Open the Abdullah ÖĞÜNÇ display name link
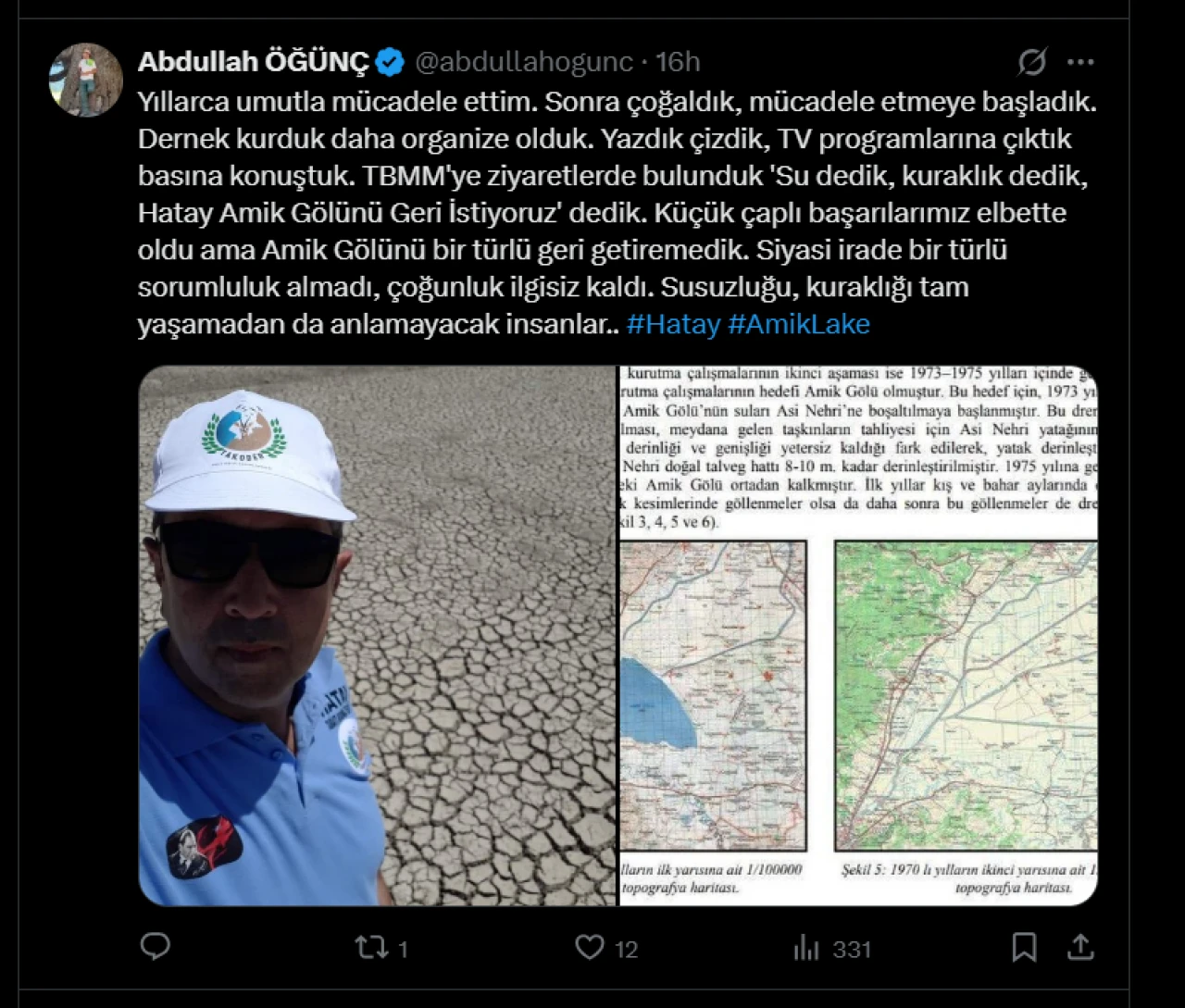 [254, 62]
